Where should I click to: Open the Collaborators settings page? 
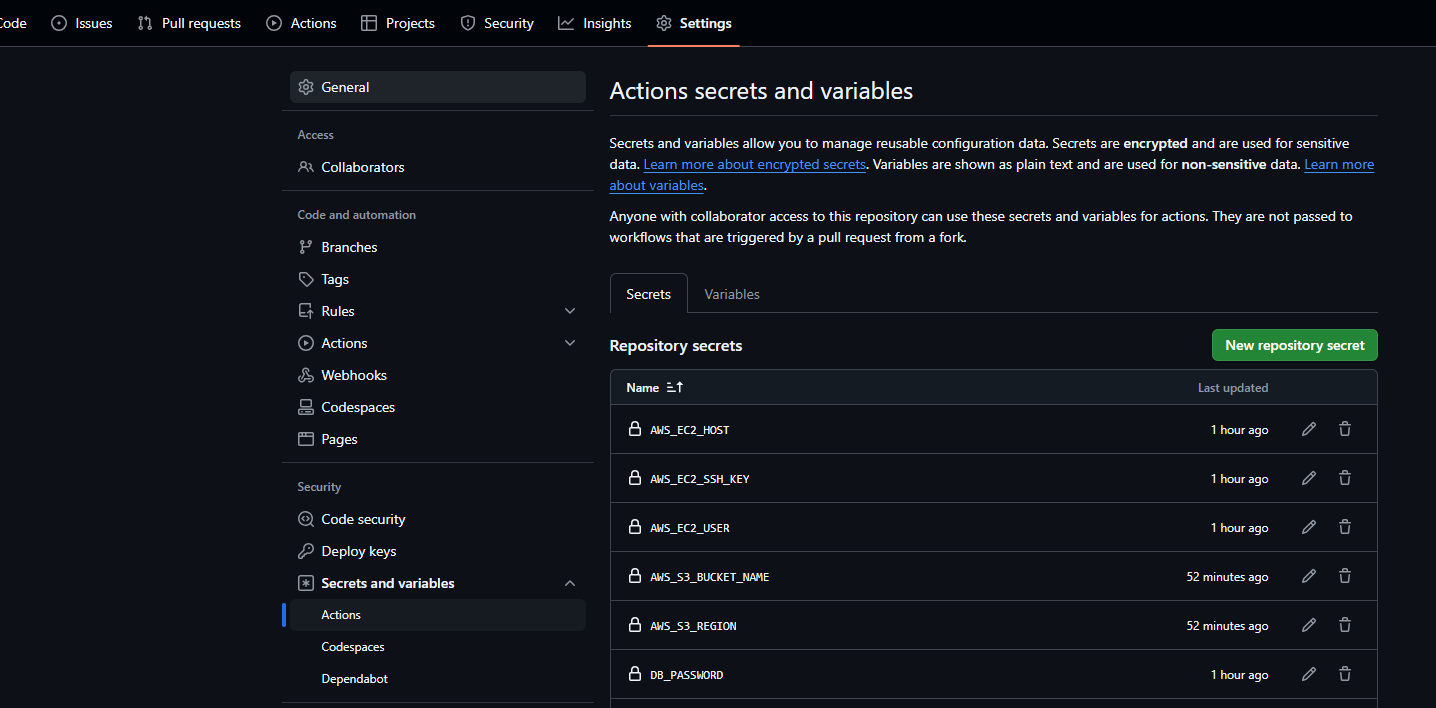362,167
